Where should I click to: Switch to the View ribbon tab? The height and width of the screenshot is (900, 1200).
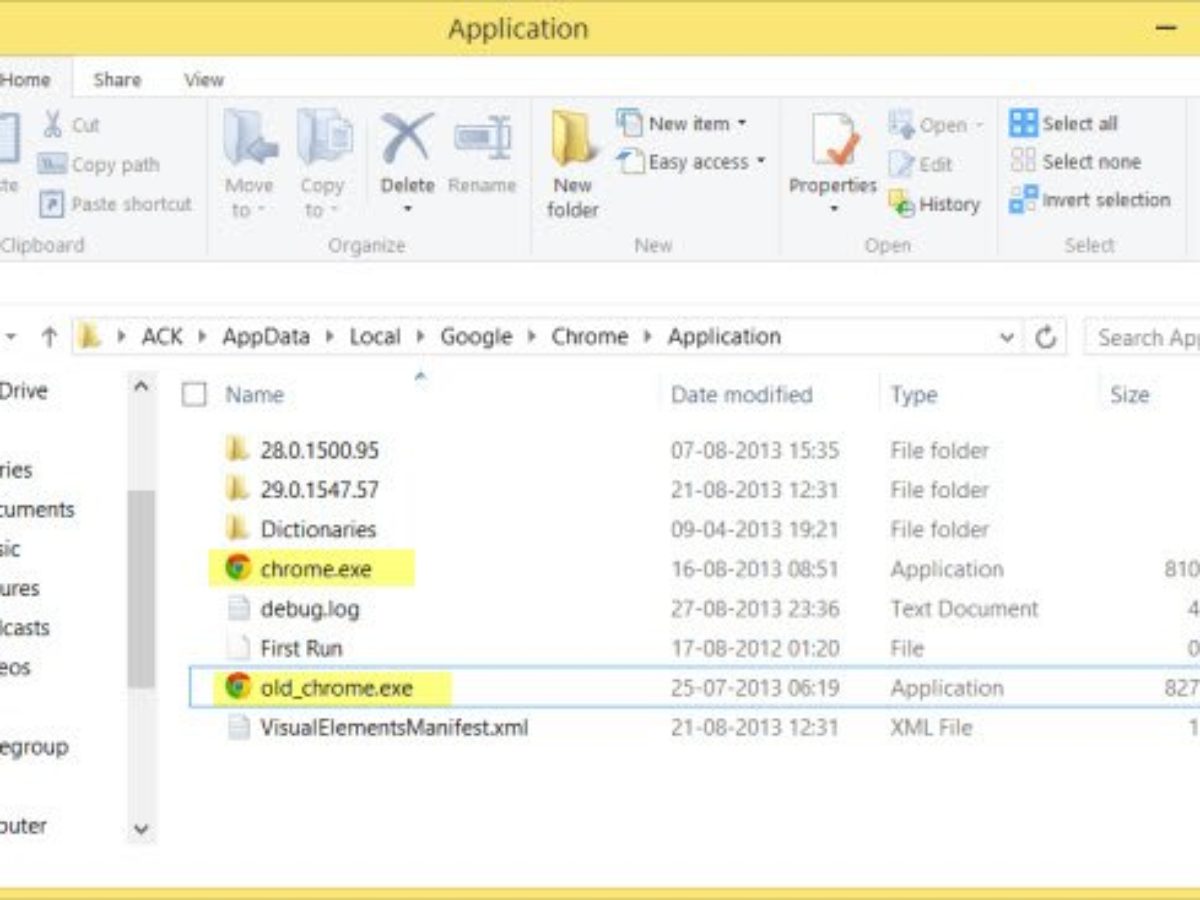point(204,80)
